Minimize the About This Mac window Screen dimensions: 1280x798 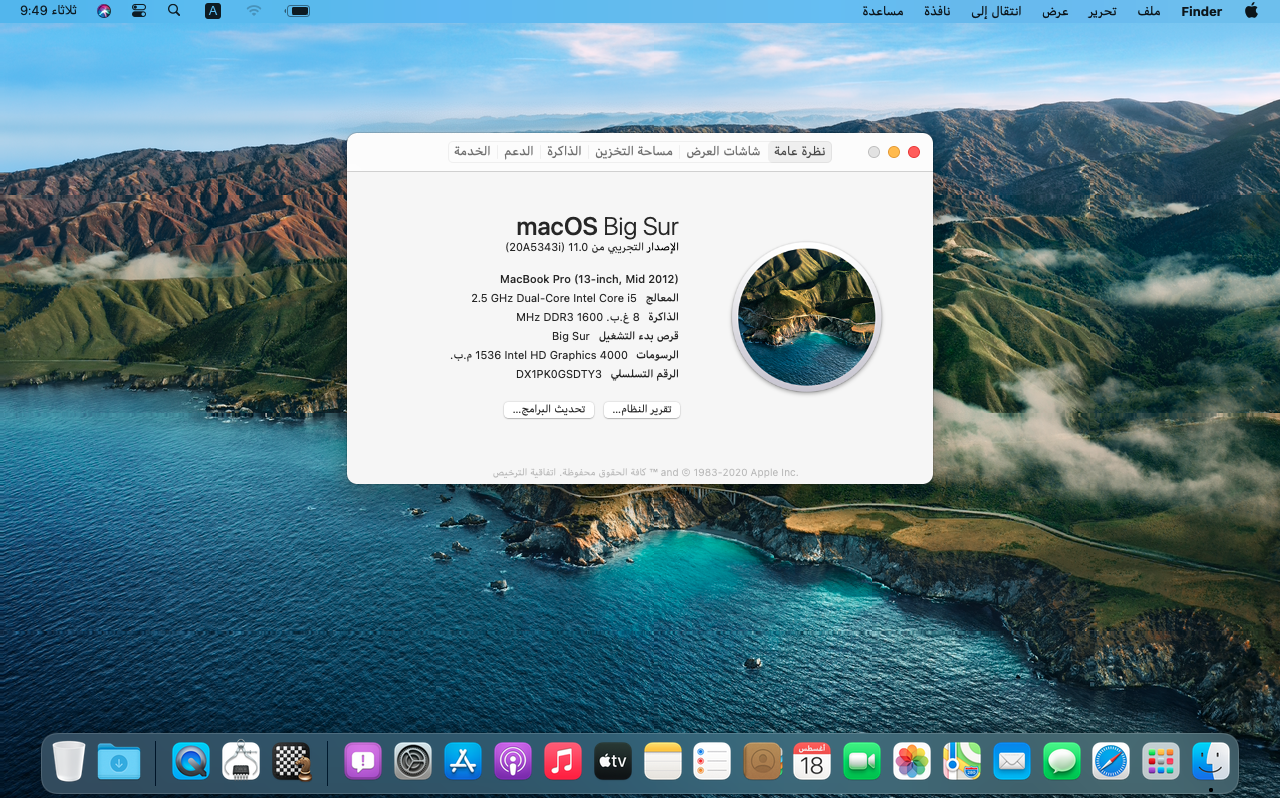(894, 152)
